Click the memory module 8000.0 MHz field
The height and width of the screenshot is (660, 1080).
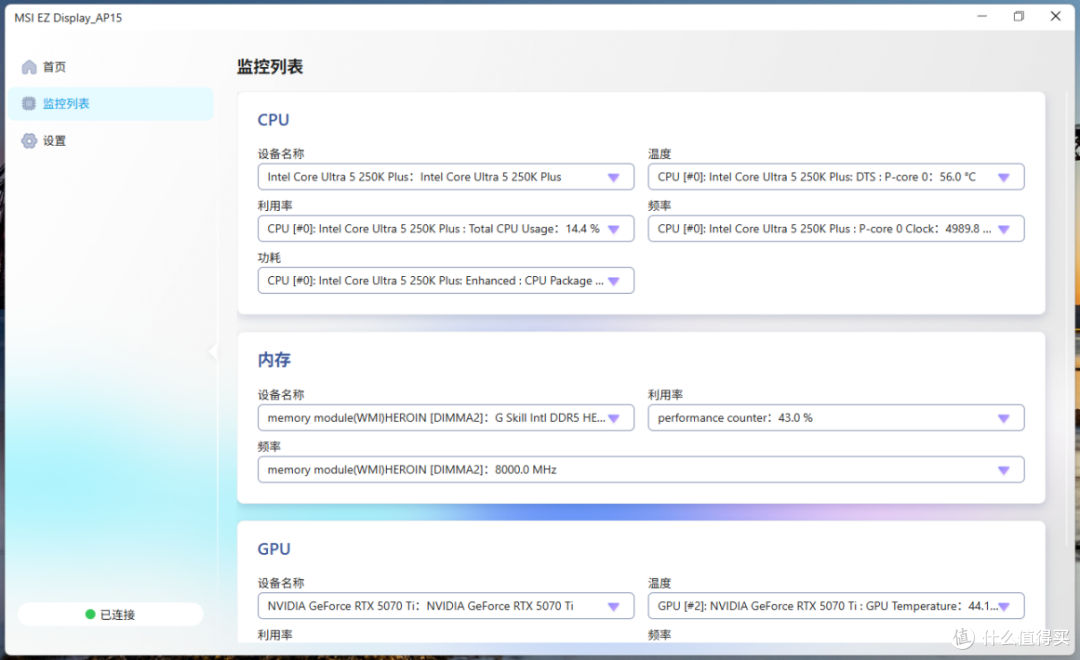pyautogui.click(x=641, y=469)
